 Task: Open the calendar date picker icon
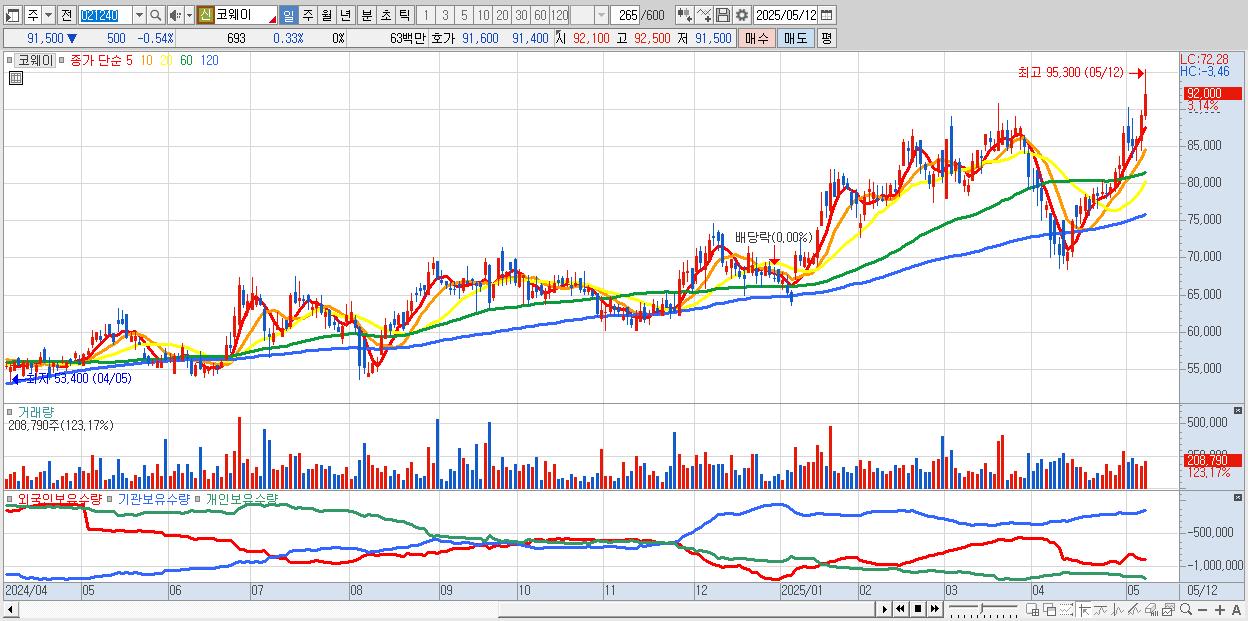coord(826,15)
